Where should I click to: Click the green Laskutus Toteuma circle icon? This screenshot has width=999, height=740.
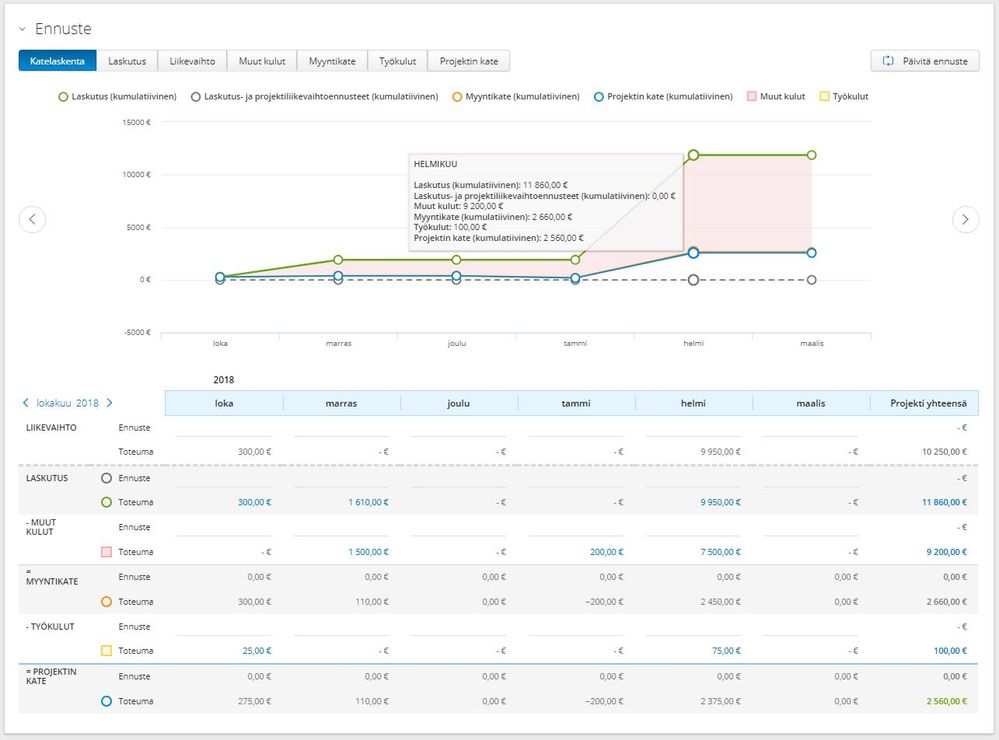(106, 502)
